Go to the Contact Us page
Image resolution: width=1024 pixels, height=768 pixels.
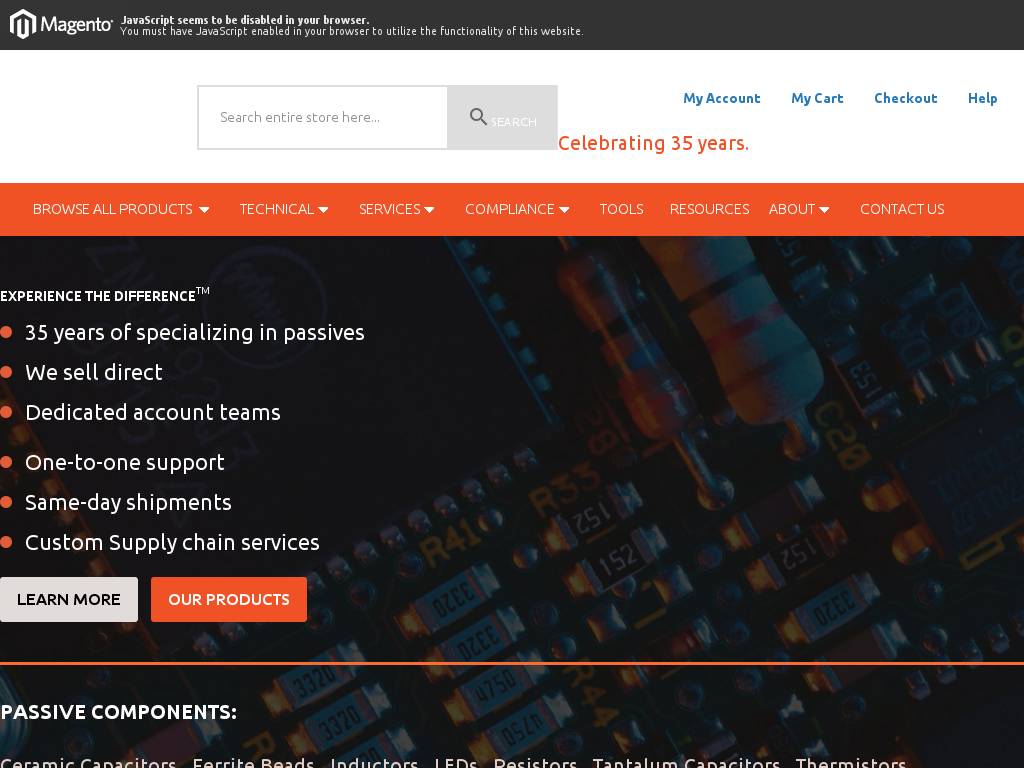tap(901, 209)
